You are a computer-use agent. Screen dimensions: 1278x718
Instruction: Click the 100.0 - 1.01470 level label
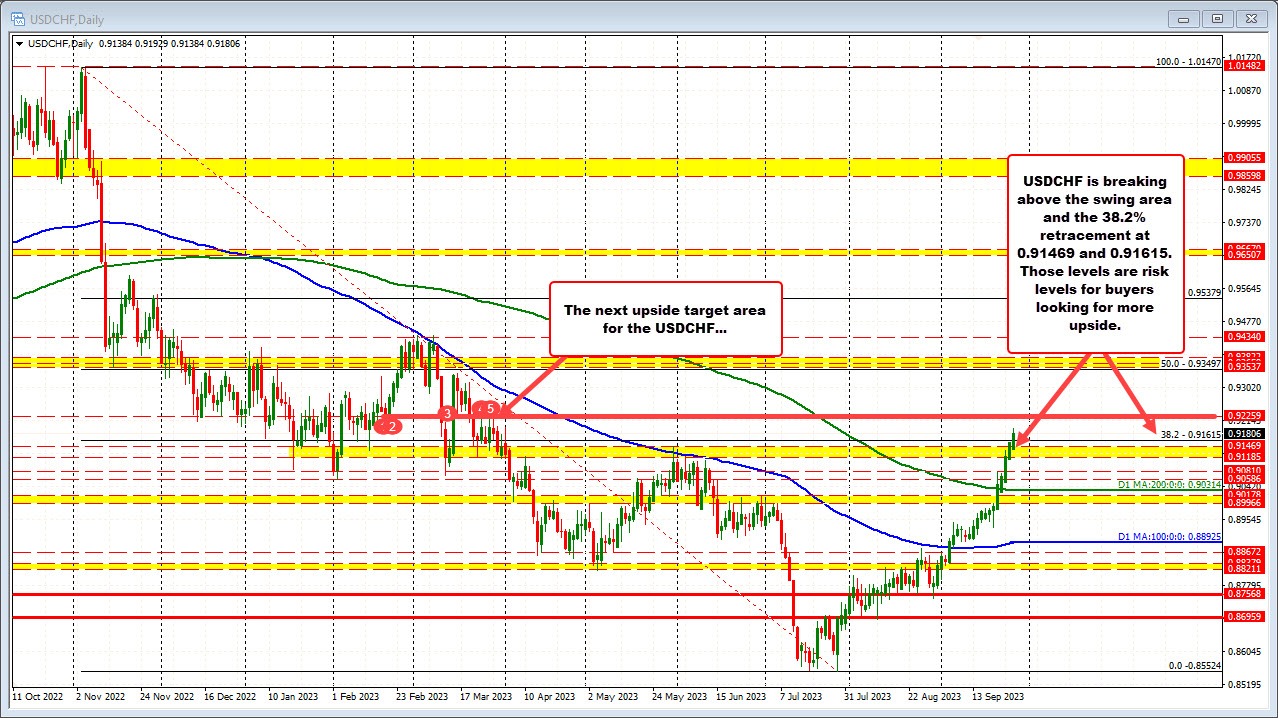coord(1188,62)
